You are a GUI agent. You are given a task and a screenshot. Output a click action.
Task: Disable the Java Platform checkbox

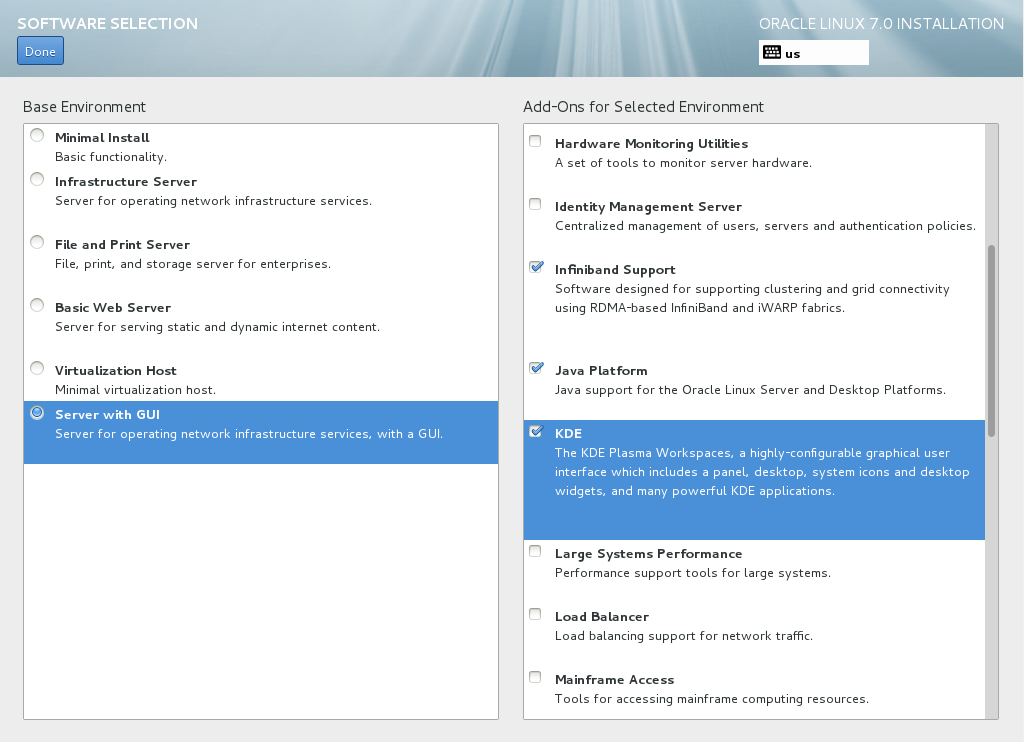point(536,368)
